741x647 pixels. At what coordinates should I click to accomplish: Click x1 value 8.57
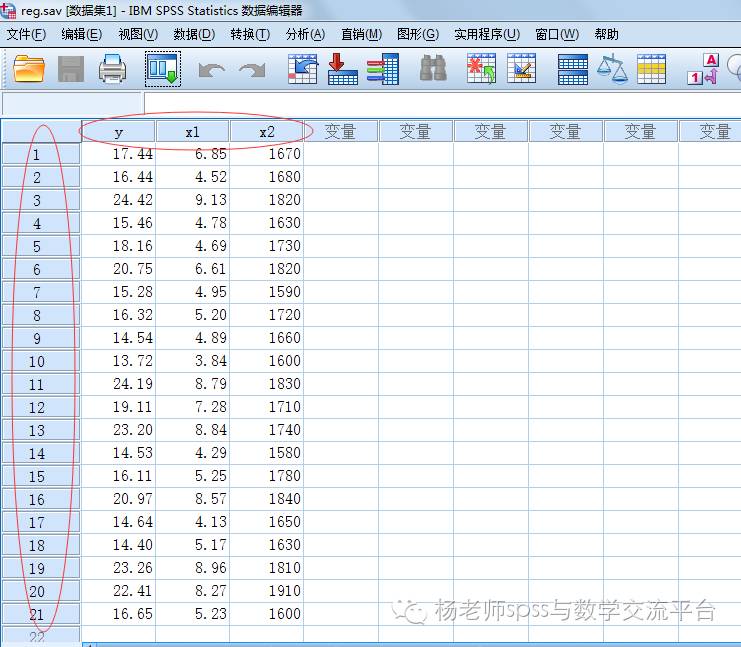(x=193, y=499)
